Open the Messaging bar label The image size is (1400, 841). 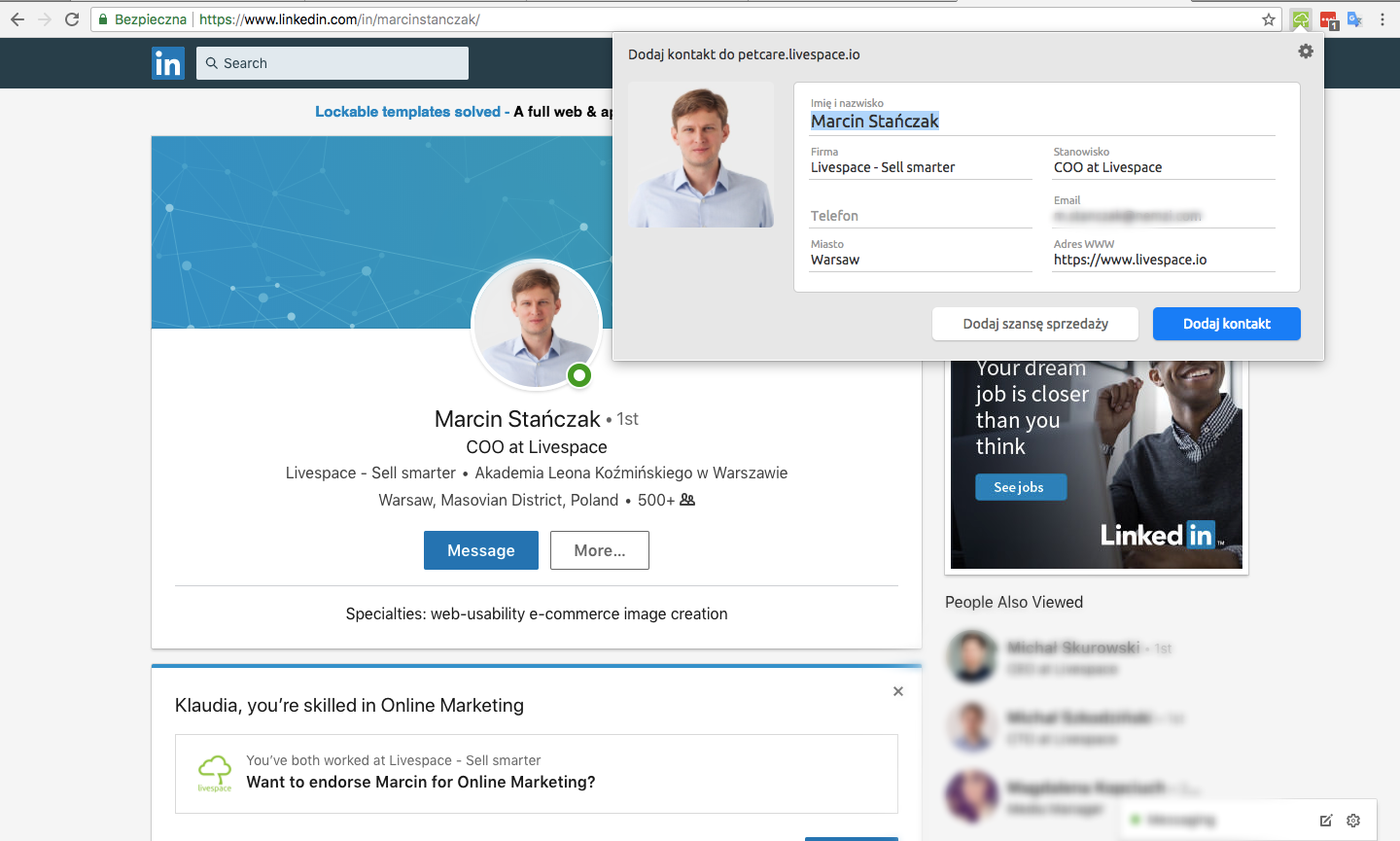coord(1181,821)
